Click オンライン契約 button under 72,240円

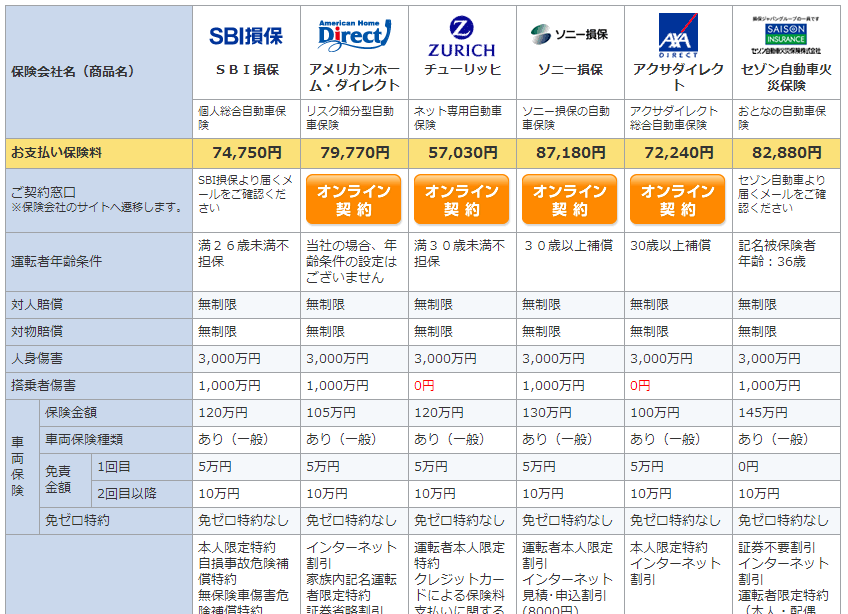[x=678, y=200]
